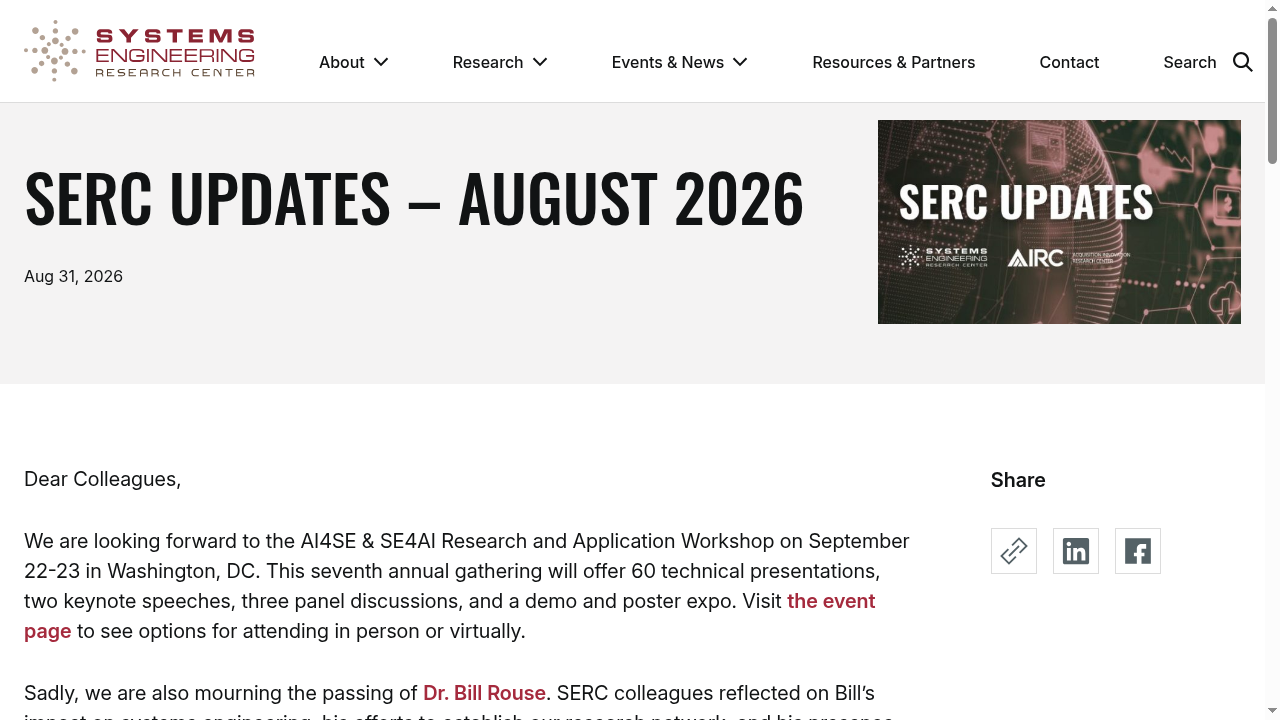1280x720 pixels.
Task: Click the 'Dear Colleagues,' greeting text
Action: click(102, 479)
